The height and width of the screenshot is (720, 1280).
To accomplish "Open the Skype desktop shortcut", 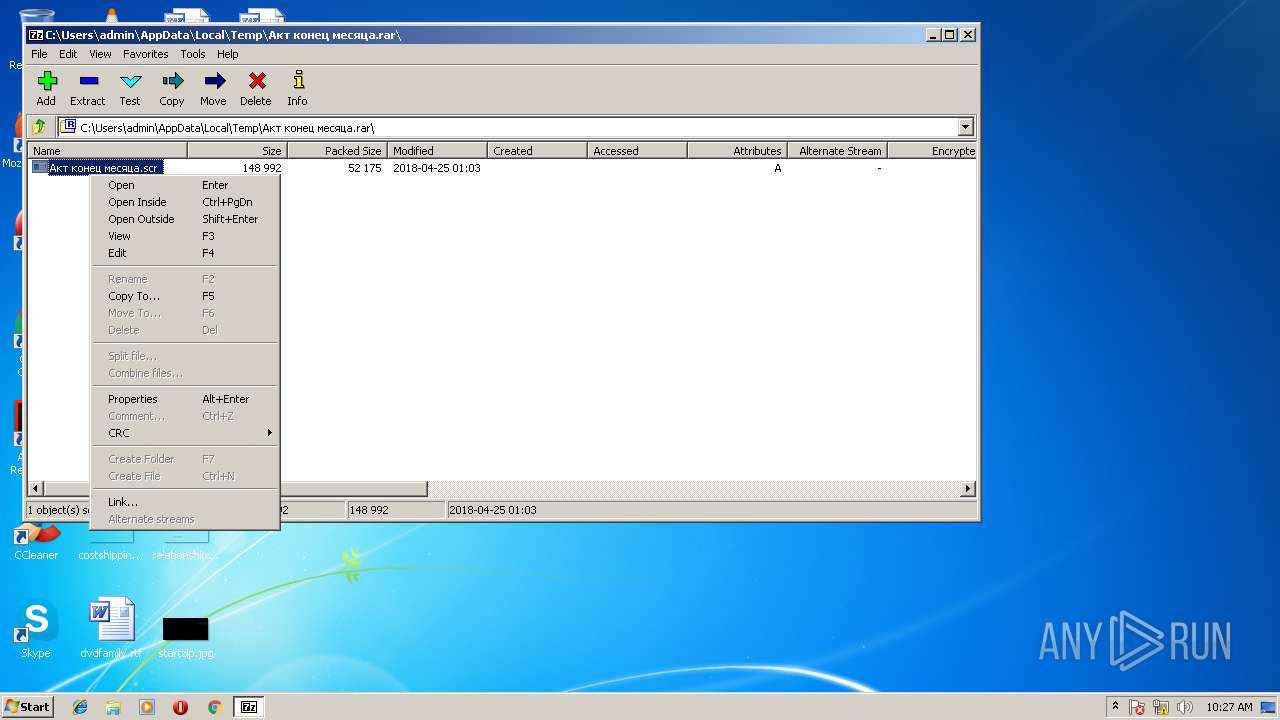I will 36,630.
